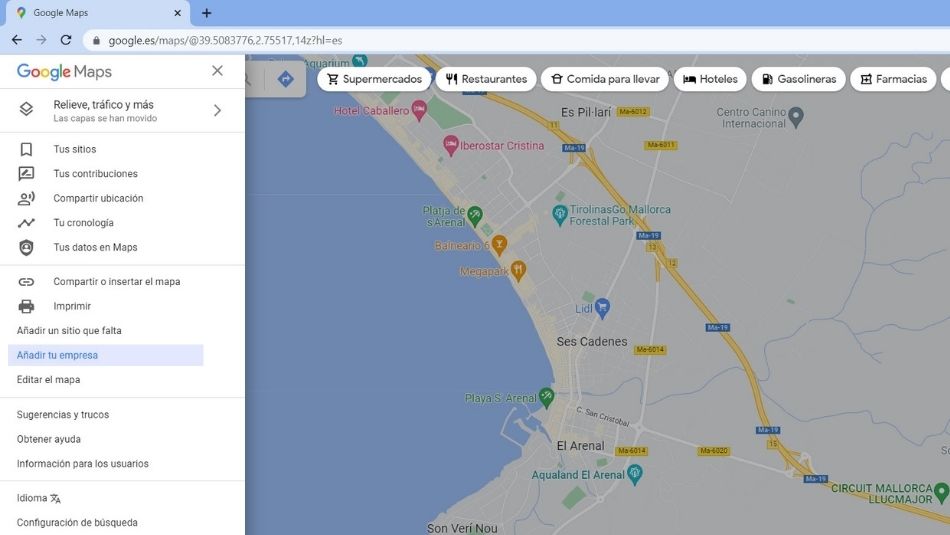This screenshot has width=950, height=535.
Task: Close the Google Maps side menu
Action: pos(217,71)
